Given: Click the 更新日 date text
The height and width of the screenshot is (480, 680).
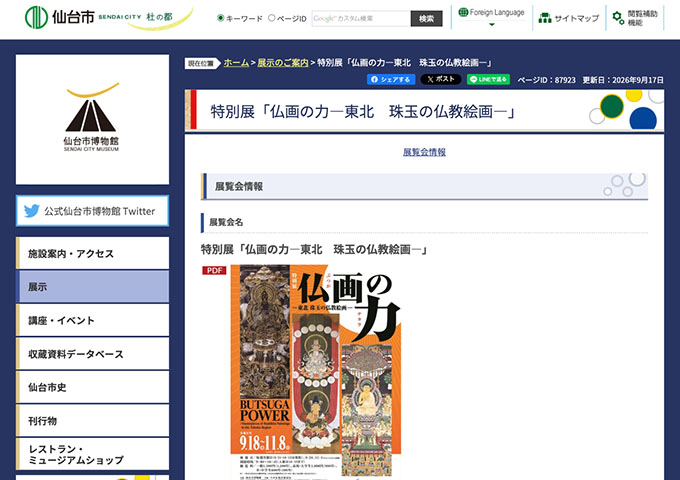Looking at the screenshot, I should coord(623,80).
